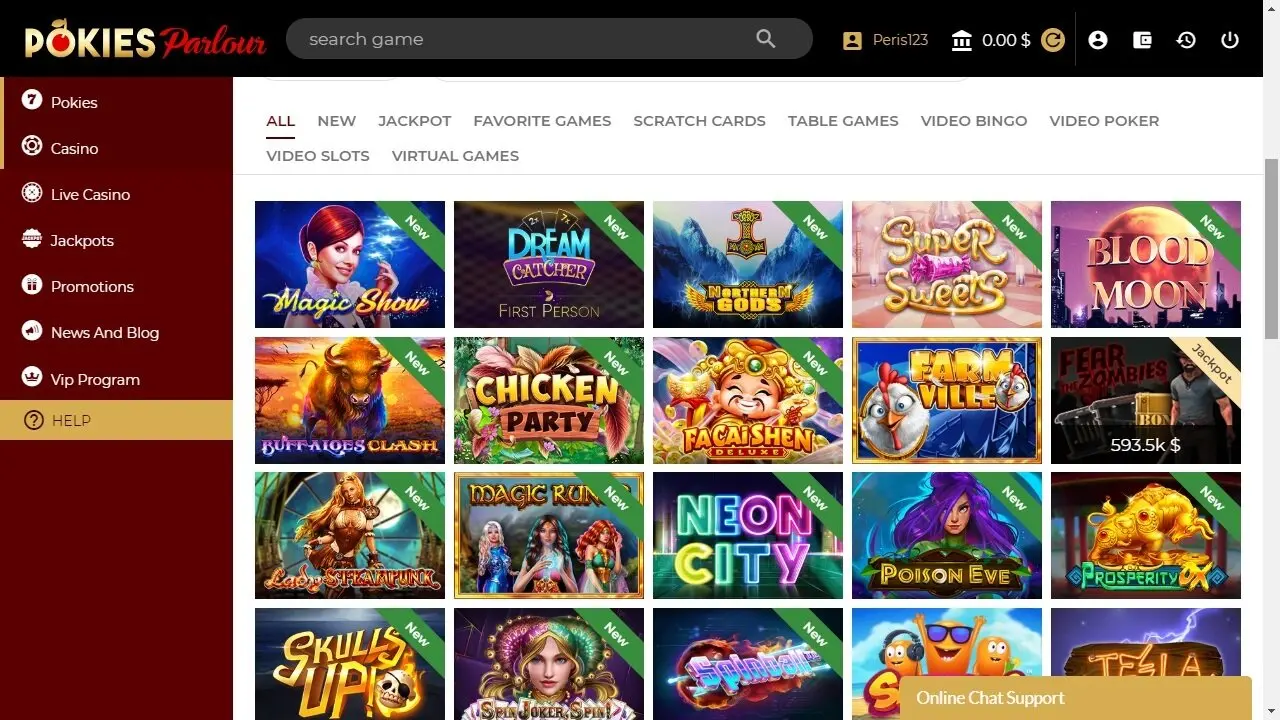Image resolution: width=1280 pixels, height=720 pixels.
Task: Click the HELP button in sidebar
Action: (x=116, y=420)
